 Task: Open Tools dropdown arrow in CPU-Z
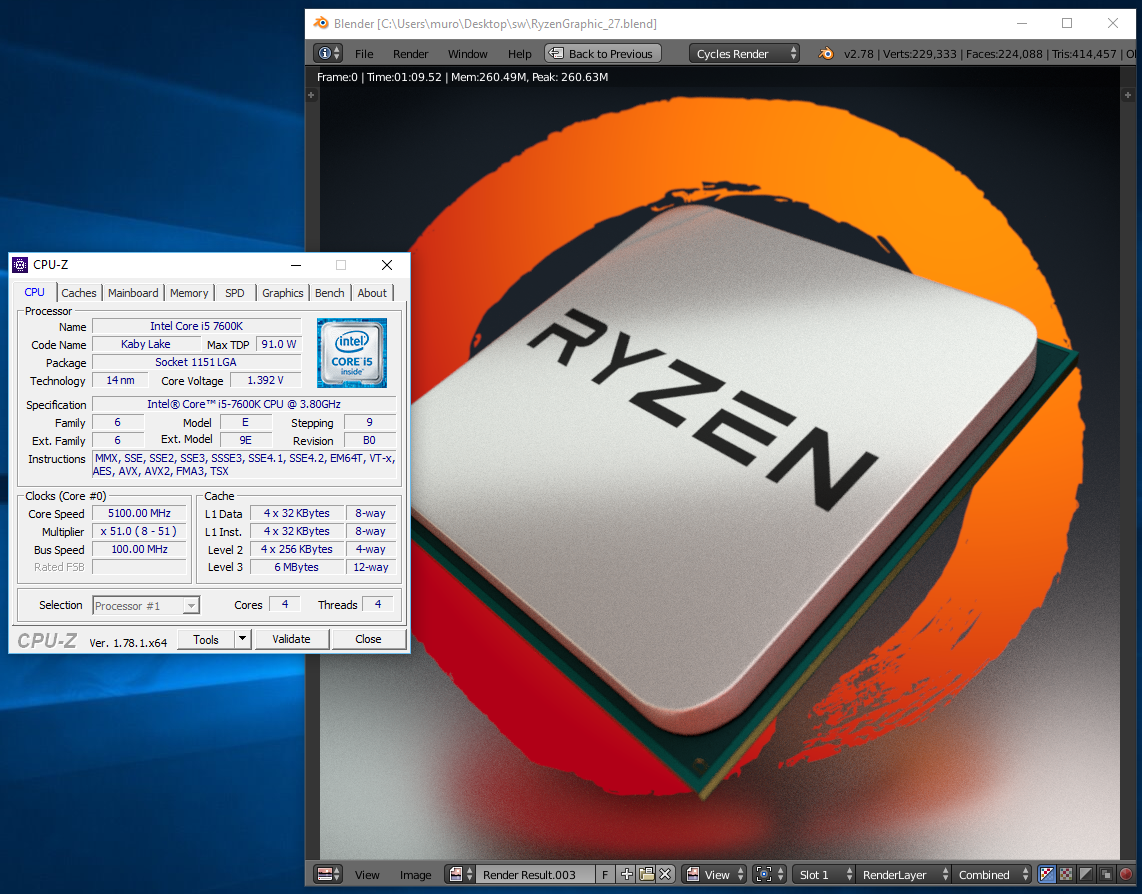(x=243, y=639)
